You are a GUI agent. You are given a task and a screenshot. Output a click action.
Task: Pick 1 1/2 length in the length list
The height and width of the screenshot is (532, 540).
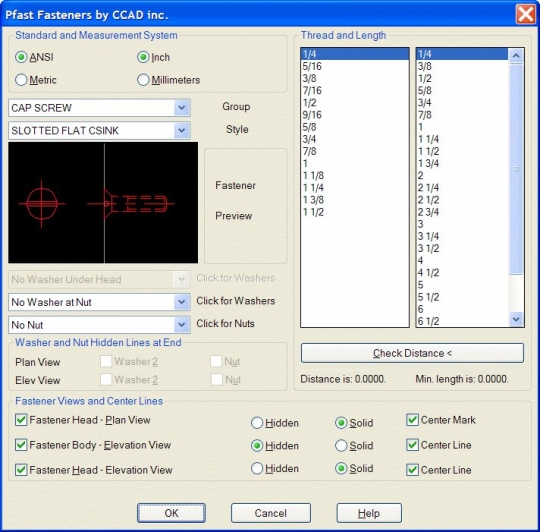click(462, 151)
